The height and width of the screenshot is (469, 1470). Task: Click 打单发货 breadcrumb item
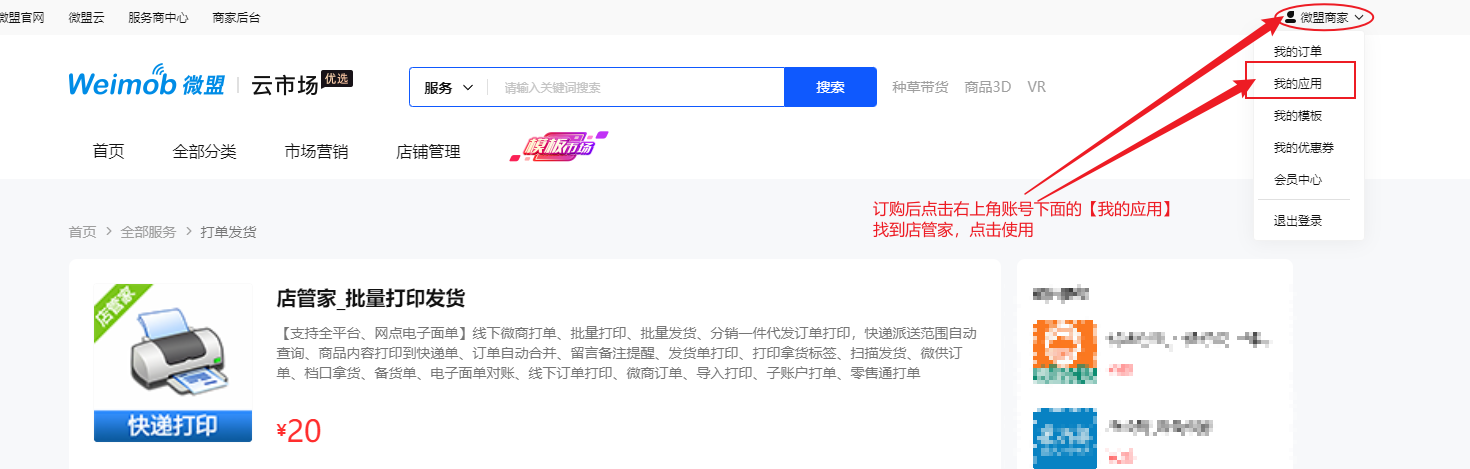228,231
